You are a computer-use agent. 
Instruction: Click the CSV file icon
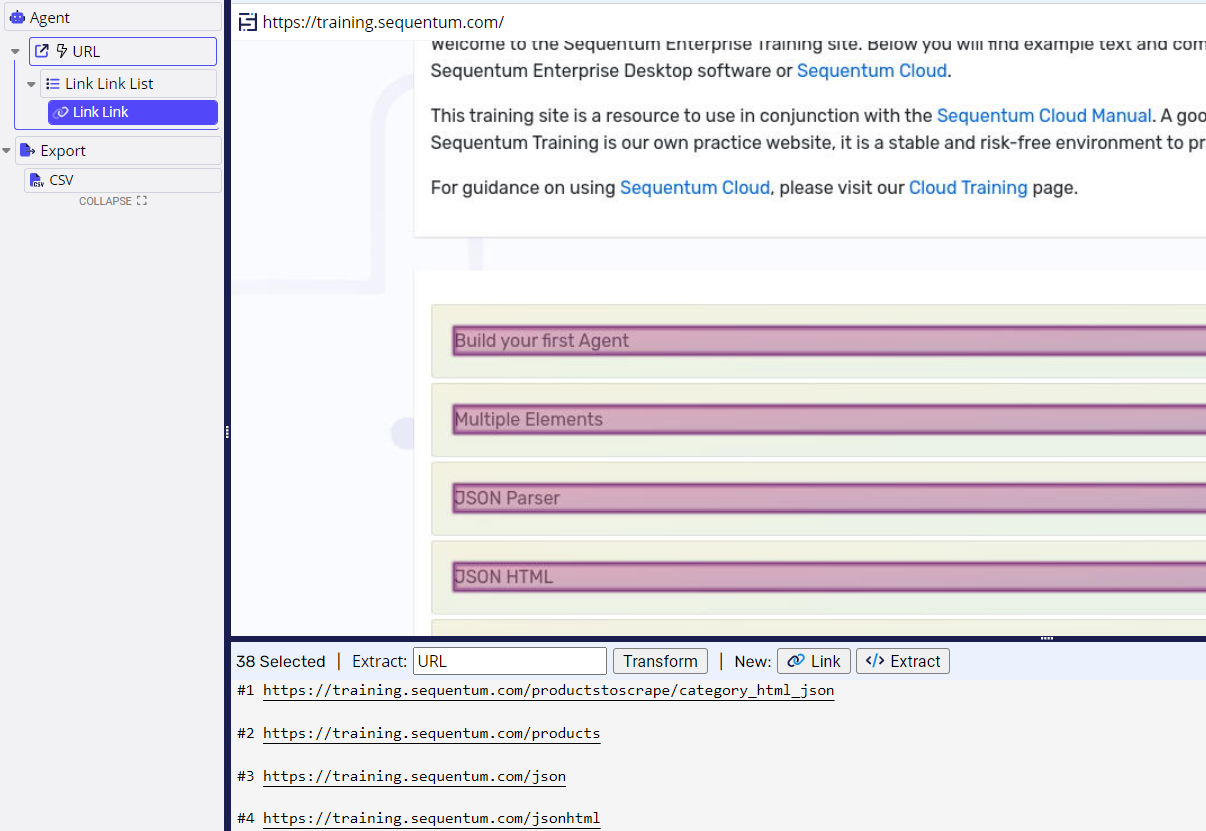tap(37, 180)
